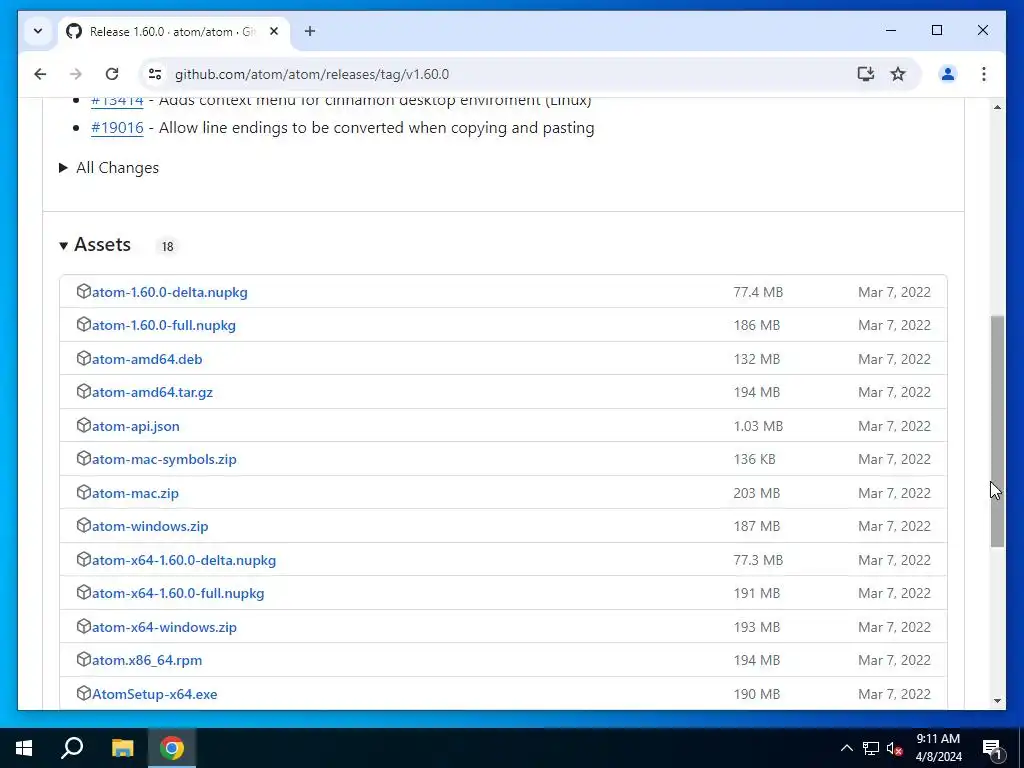This screenshot has height=768, width=1024.
Task: Click the 18 assets count badge
Action: click(168, 246)
